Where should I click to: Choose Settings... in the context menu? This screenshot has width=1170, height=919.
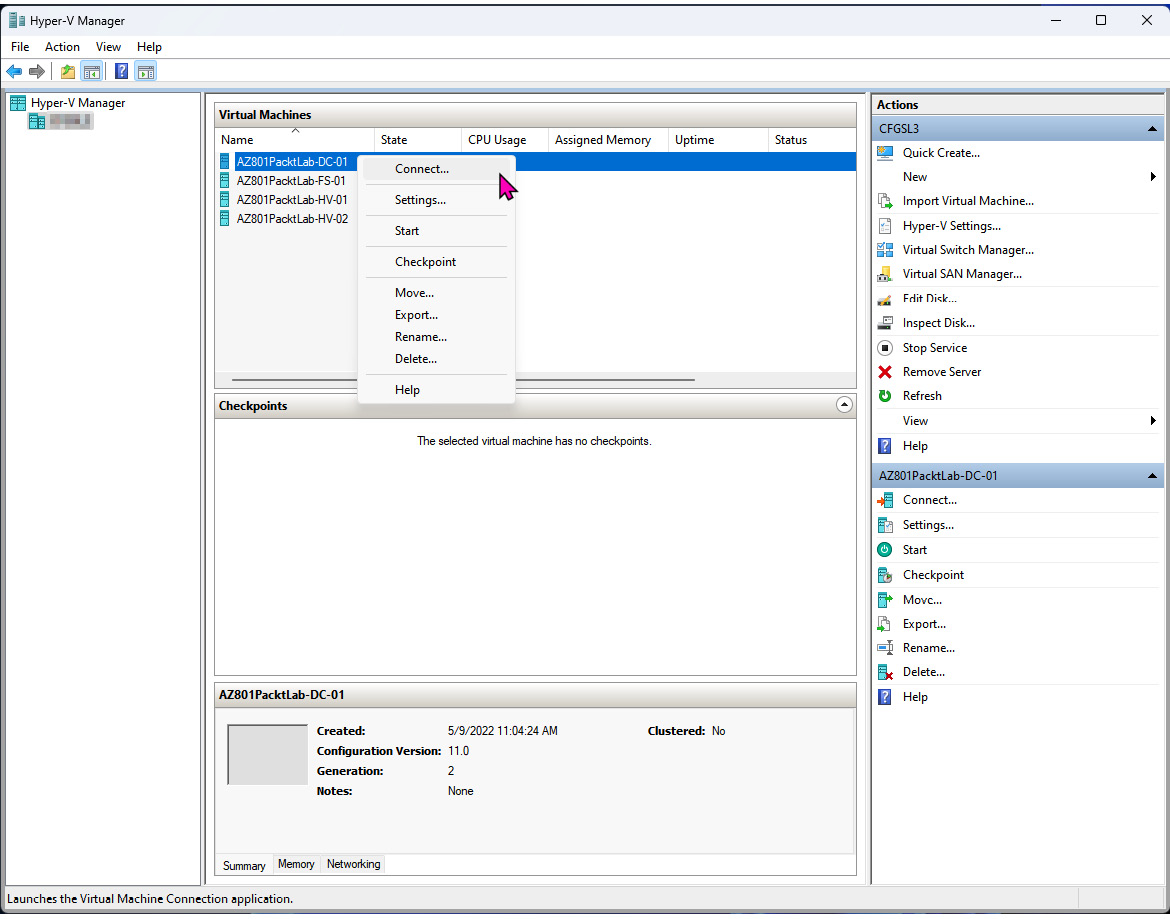point(437,200)
